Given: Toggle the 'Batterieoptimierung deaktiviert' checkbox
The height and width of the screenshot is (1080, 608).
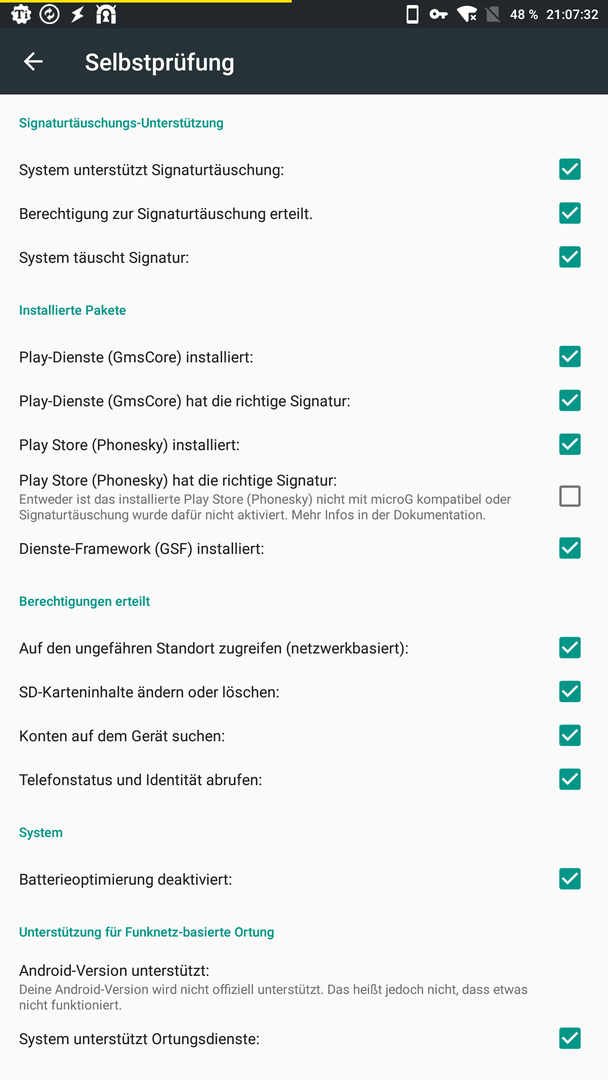Looking at the screenshot, I should pyautogui.click(x=569, y=879).
